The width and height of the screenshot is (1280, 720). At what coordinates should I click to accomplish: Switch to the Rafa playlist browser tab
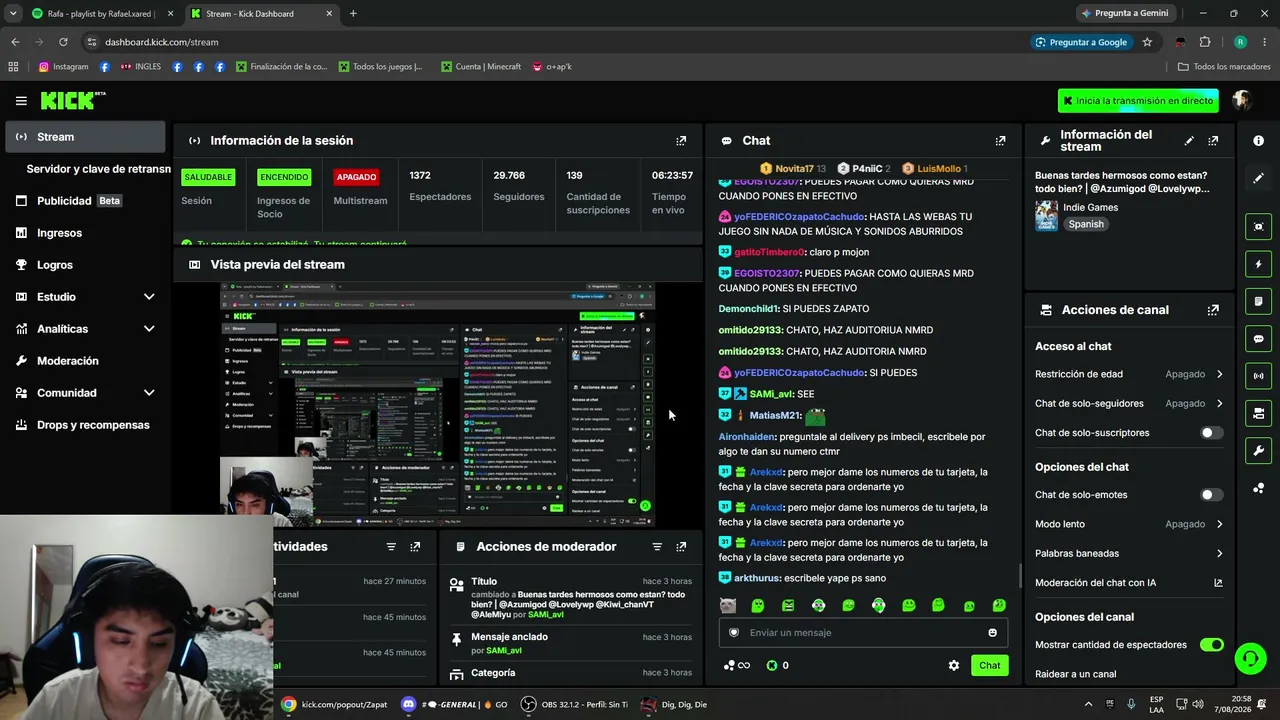point(102,13)
